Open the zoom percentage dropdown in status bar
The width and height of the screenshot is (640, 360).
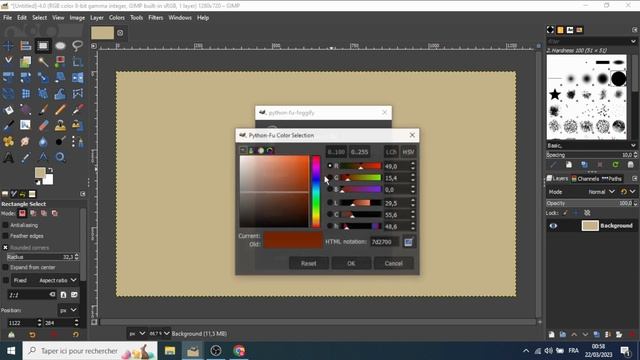(159, 333)
